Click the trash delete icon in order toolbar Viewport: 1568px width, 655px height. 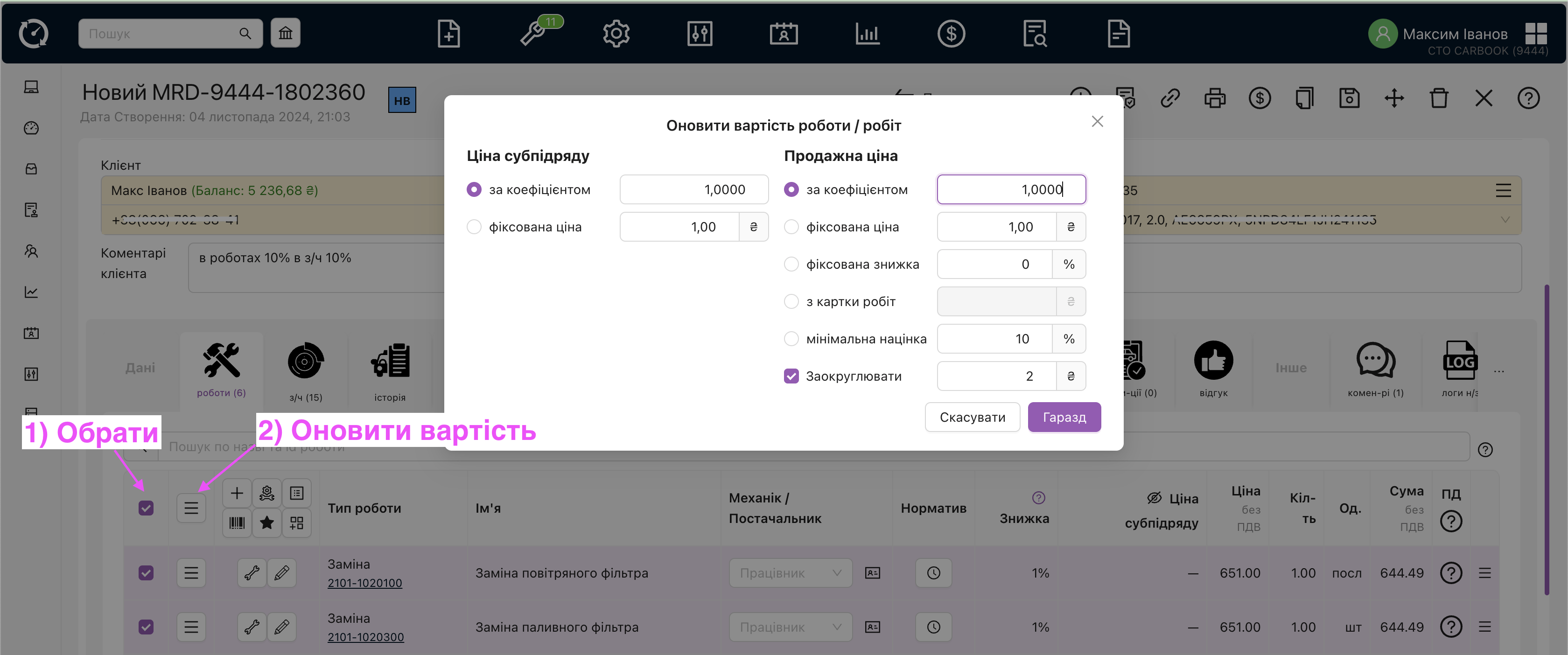1439,98
